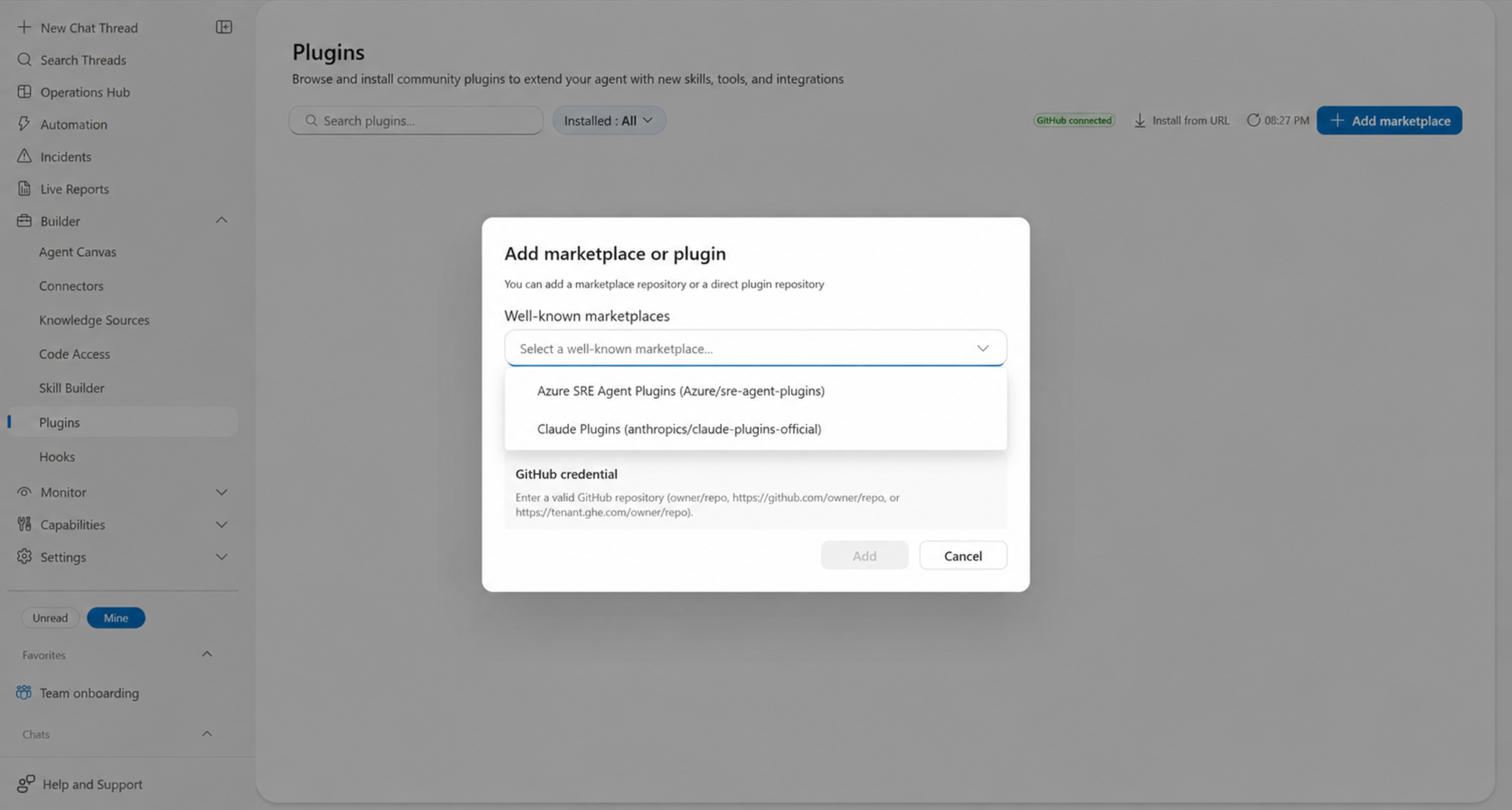This screenshot has width=1512, height=810.
Task: Click the Live Reports document icon
Action: coord(24,189)
